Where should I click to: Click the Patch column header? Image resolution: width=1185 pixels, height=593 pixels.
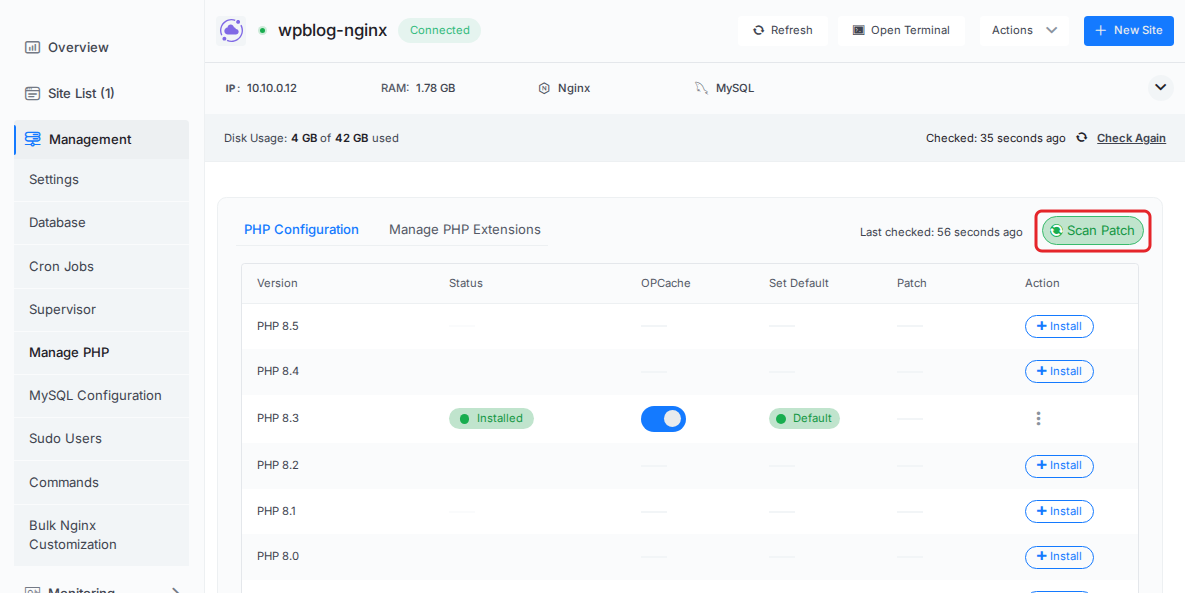click(911, 283)
